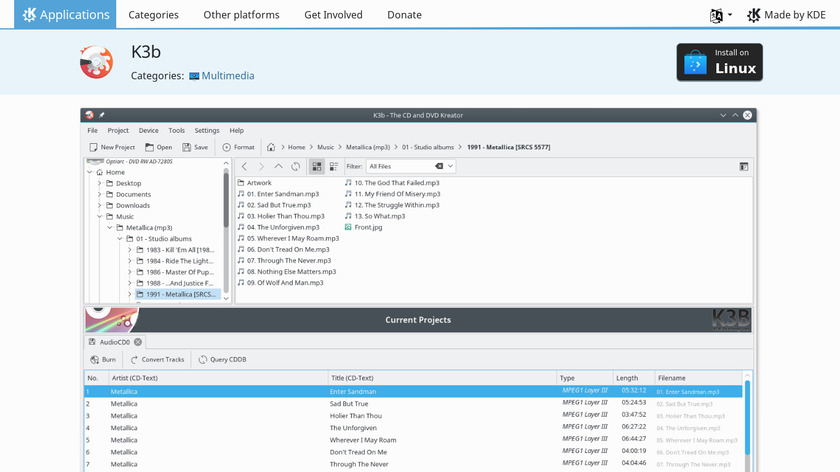
Task: Sort by Artist (CD-Text) column header
Action: (218, 378)
